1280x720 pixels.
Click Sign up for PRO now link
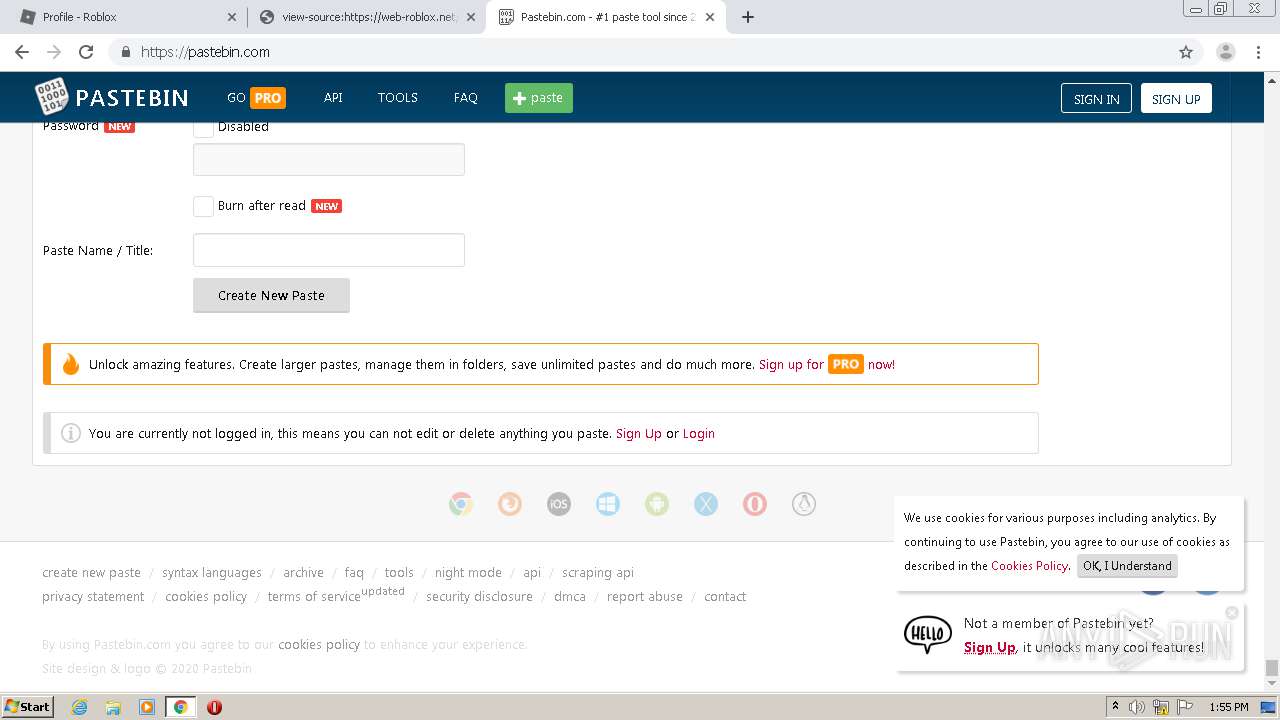pyautogui.click(x=827, y=365)
